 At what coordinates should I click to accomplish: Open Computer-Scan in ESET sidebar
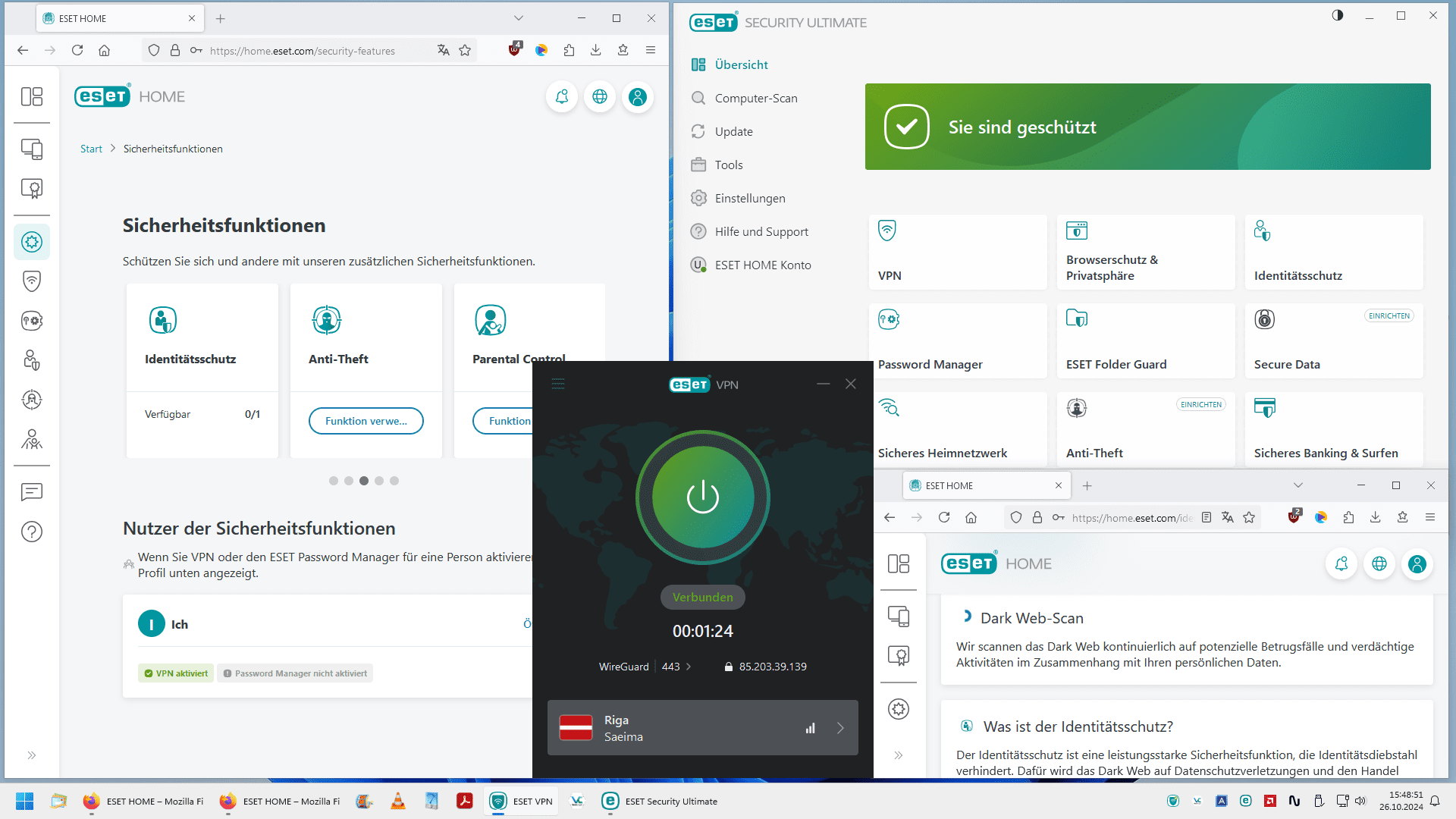[x=755, y=98]
